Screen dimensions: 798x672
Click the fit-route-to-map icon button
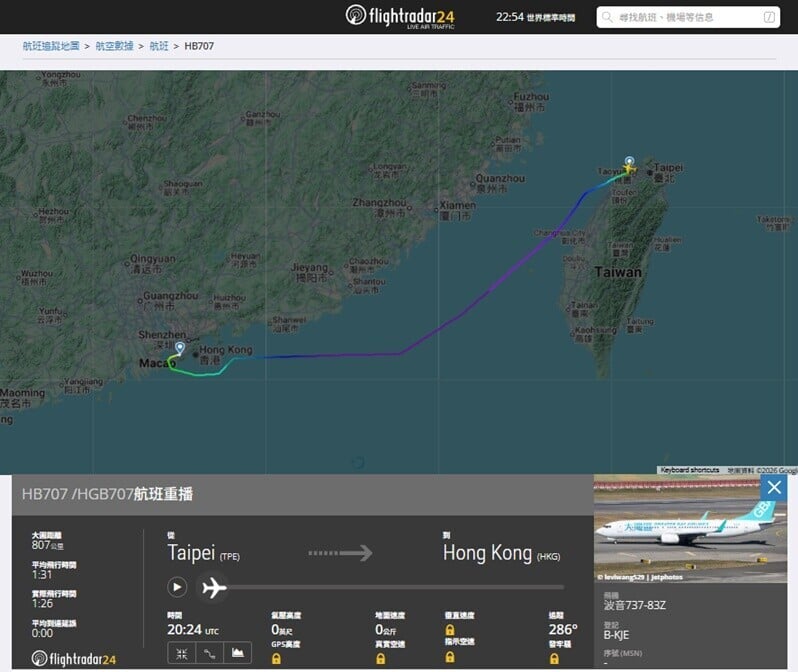coord(182,654)
